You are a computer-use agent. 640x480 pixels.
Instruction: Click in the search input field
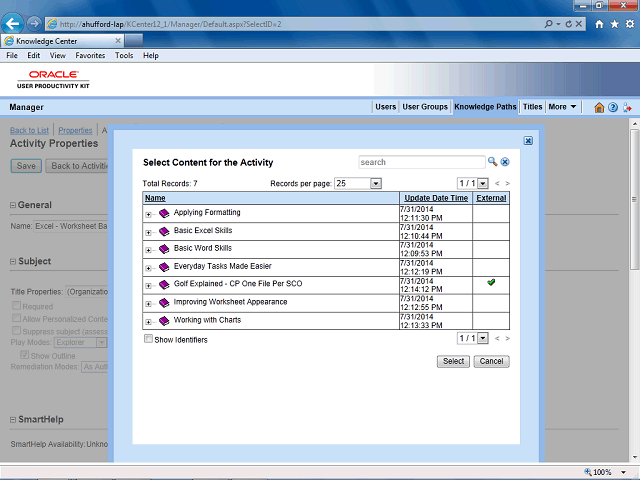tap(422, 162)
